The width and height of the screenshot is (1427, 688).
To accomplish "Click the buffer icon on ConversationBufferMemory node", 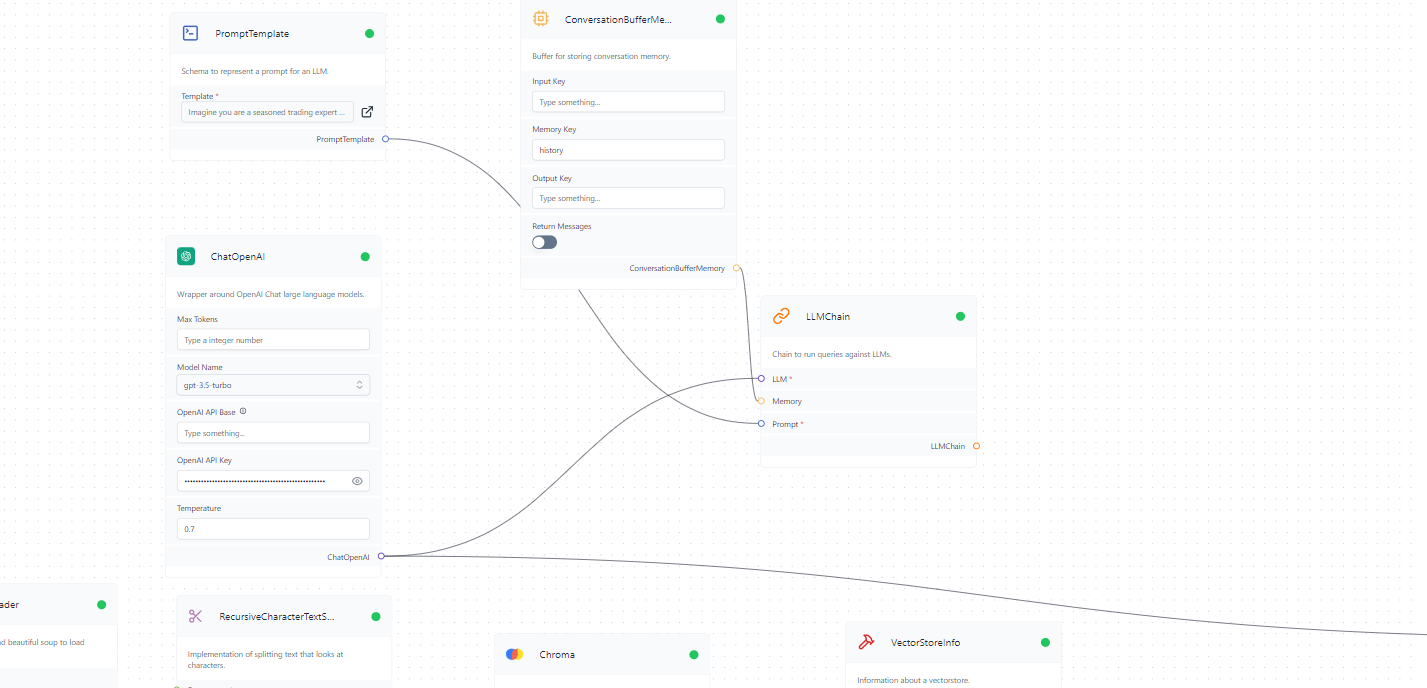I will point(541,18).
